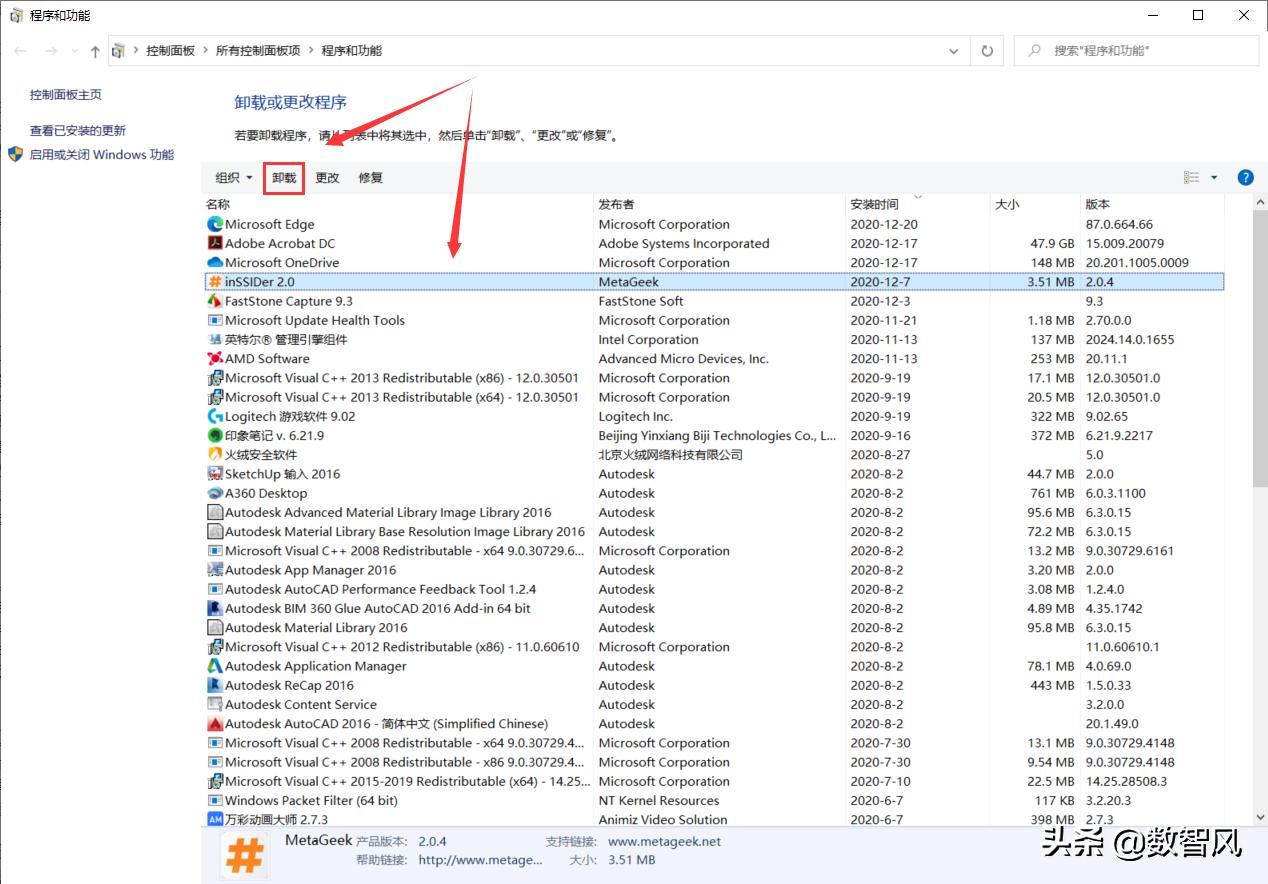Select Autodesk Material Library 2016 row
The height and width of the screenshot is (884, 1268).
click(x=713, y=628)
